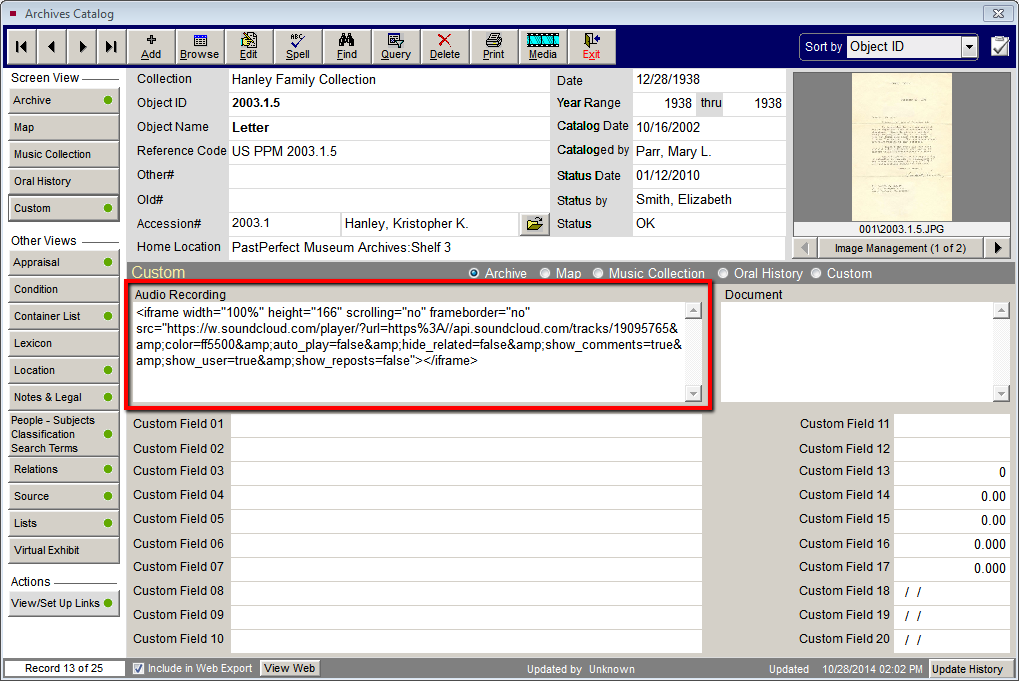Open the Media screen

542,46
